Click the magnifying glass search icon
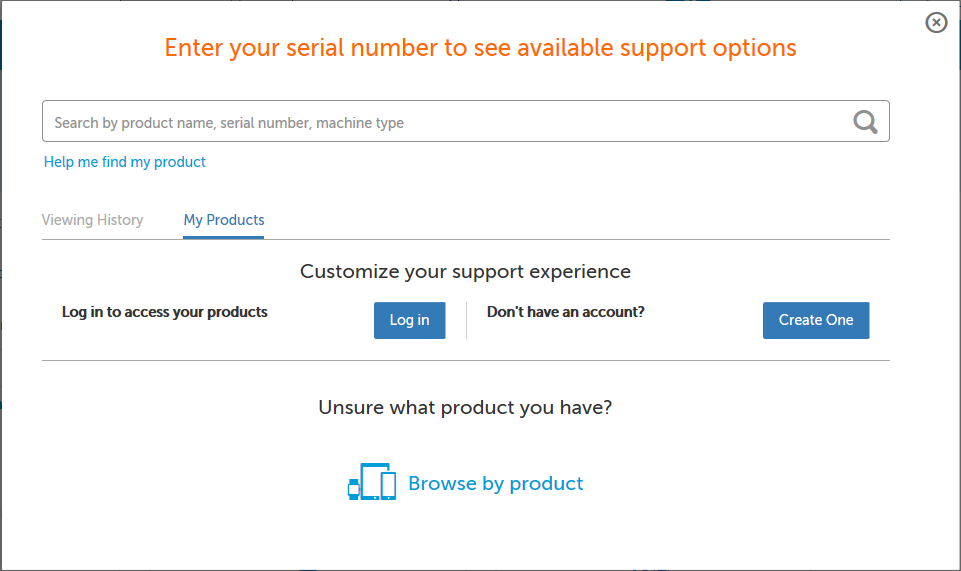Screen dimensions: 961x571 (x=865, y=122)
